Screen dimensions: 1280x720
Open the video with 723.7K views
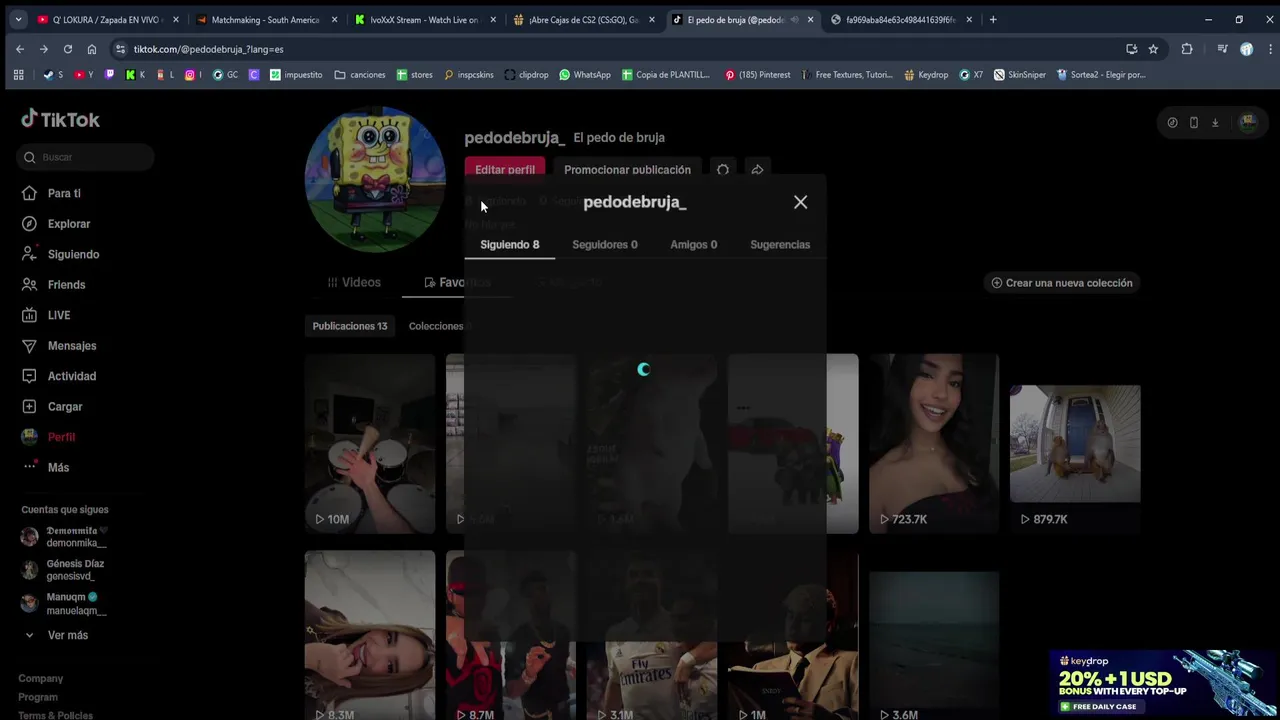pyautogui.click(x=933, y=444)
